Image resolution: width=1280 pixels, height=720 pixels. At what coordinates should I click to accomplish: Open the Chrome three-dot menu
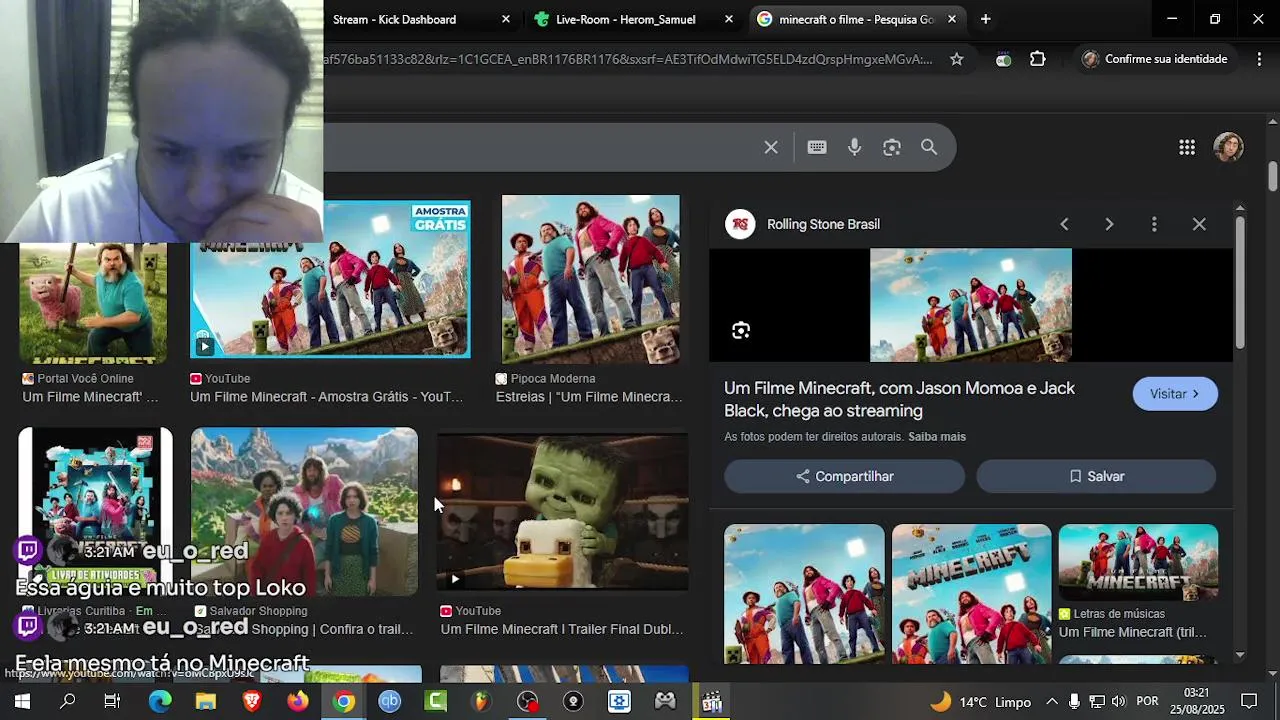[x=1257, y=59]
